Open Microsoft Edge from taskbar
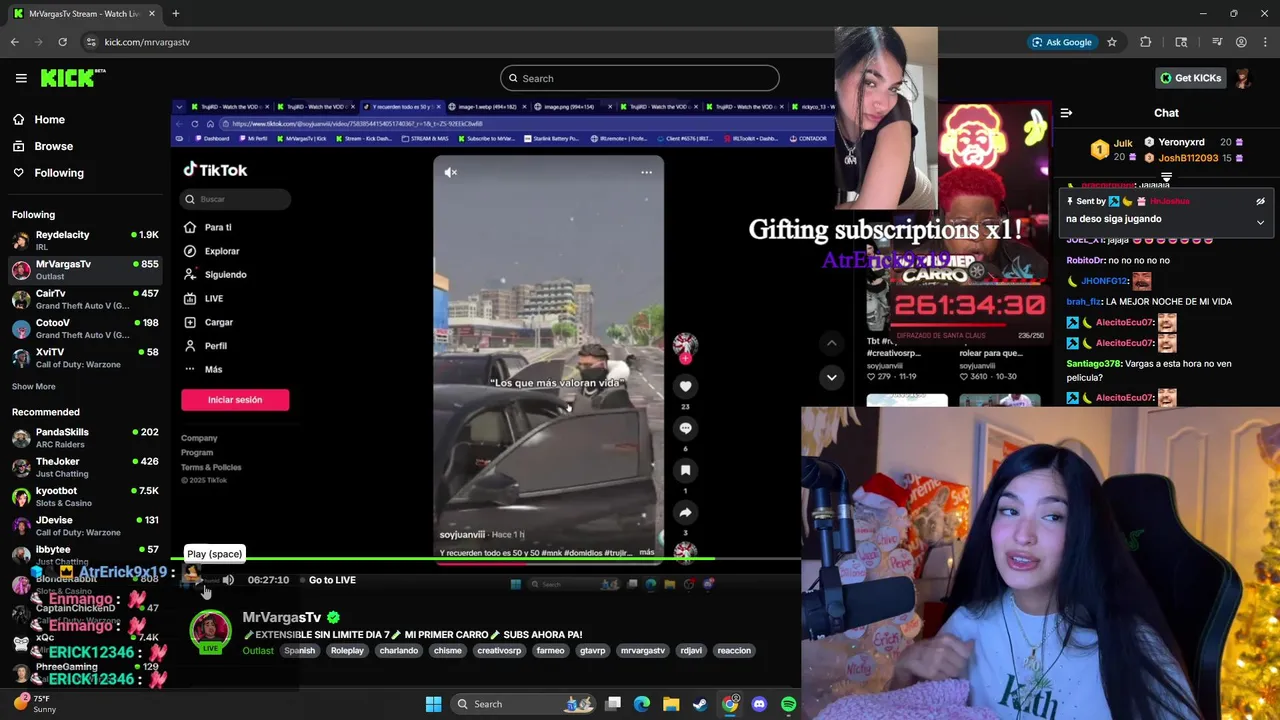The height and width of the screenshot is (720, 1280). (642, 704)
